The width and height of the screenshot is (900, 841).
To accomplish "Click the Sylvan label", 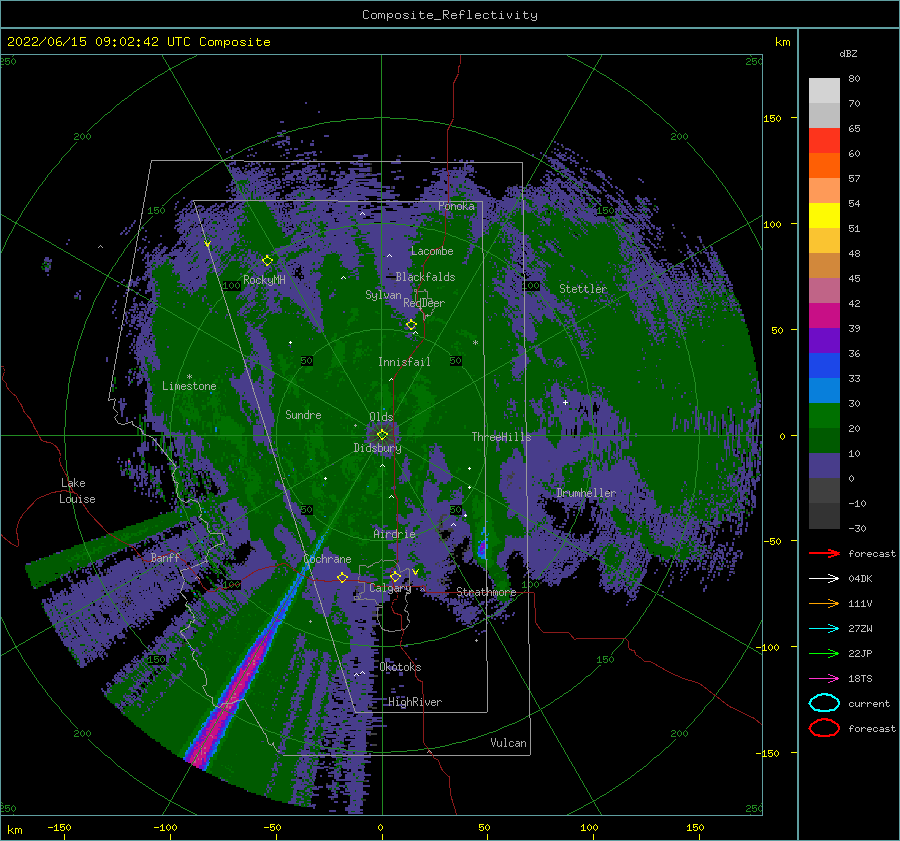I will tap(383, 295).
